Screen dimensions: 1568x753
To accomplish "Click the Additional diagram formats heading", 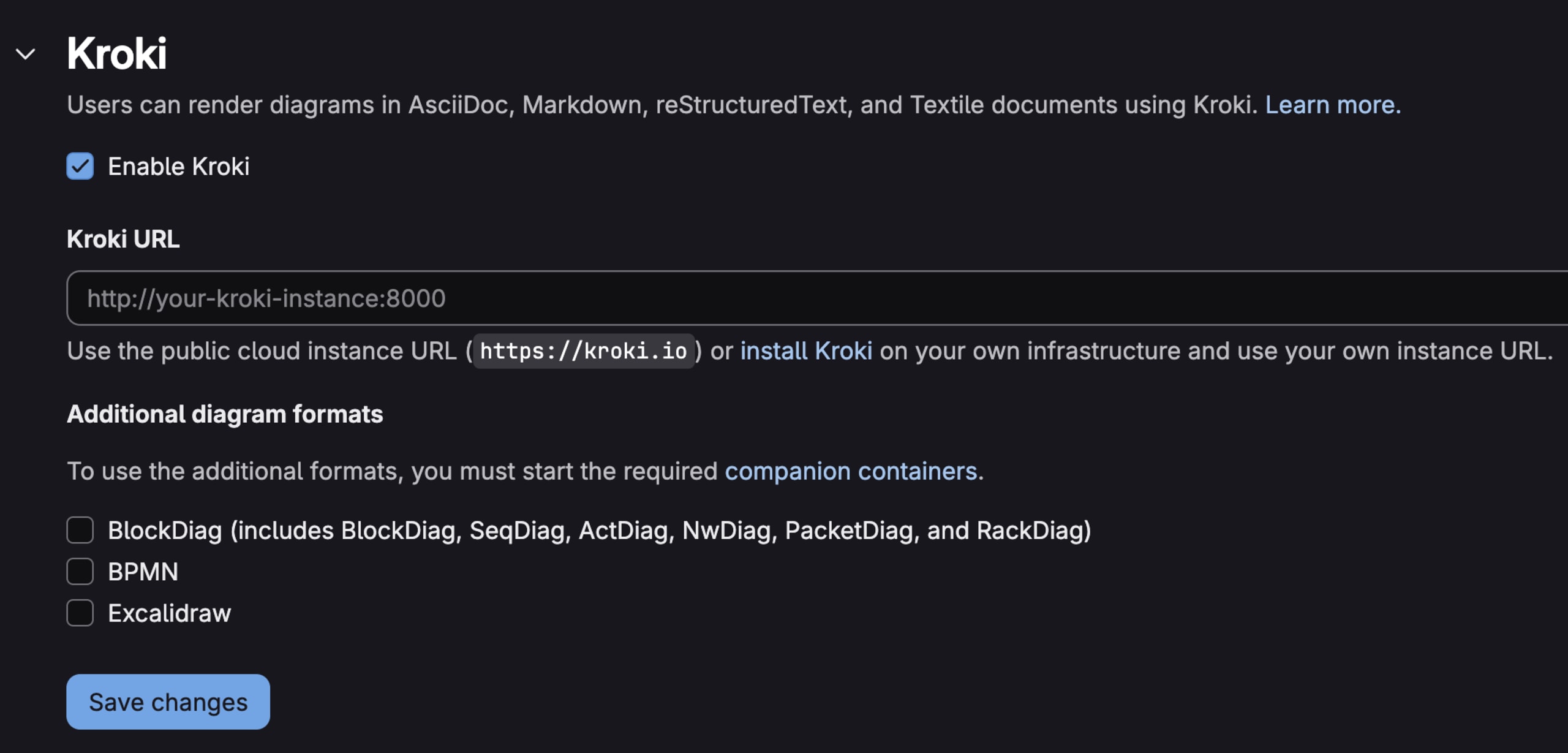I will [225, 414].
